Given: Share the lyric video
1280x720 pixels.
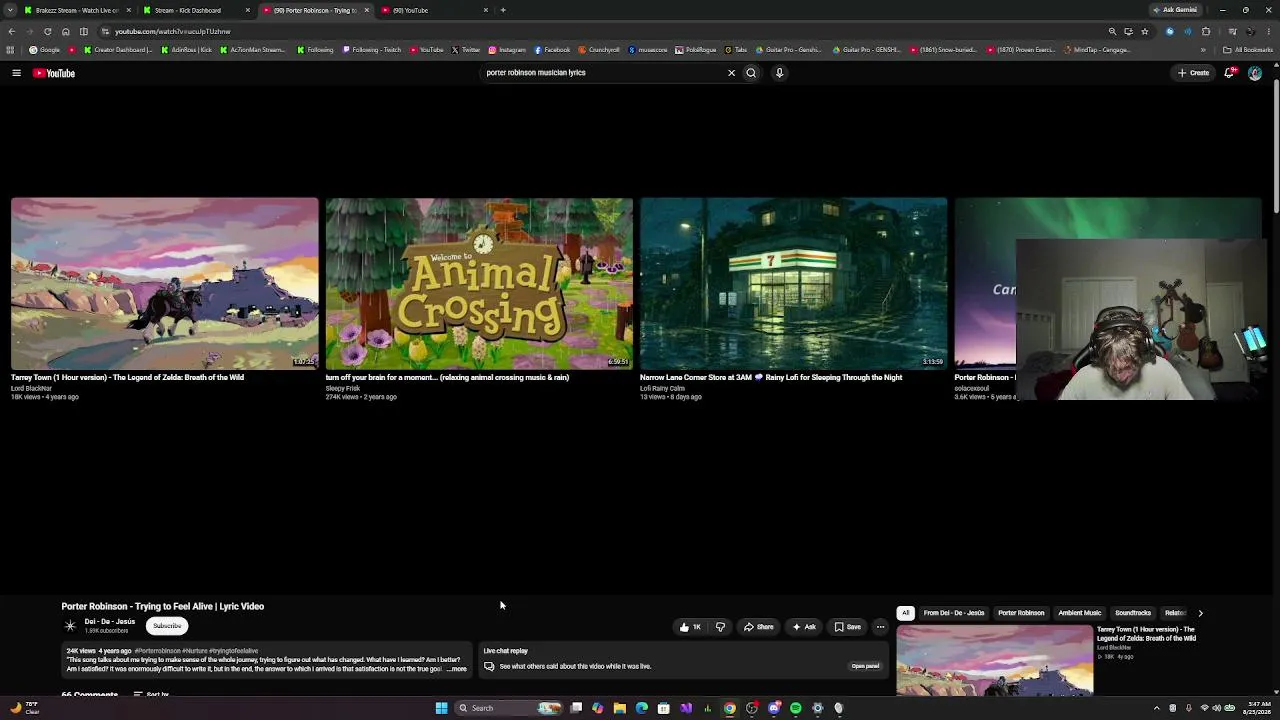Looking at the screenshot, I should (758, 627).
